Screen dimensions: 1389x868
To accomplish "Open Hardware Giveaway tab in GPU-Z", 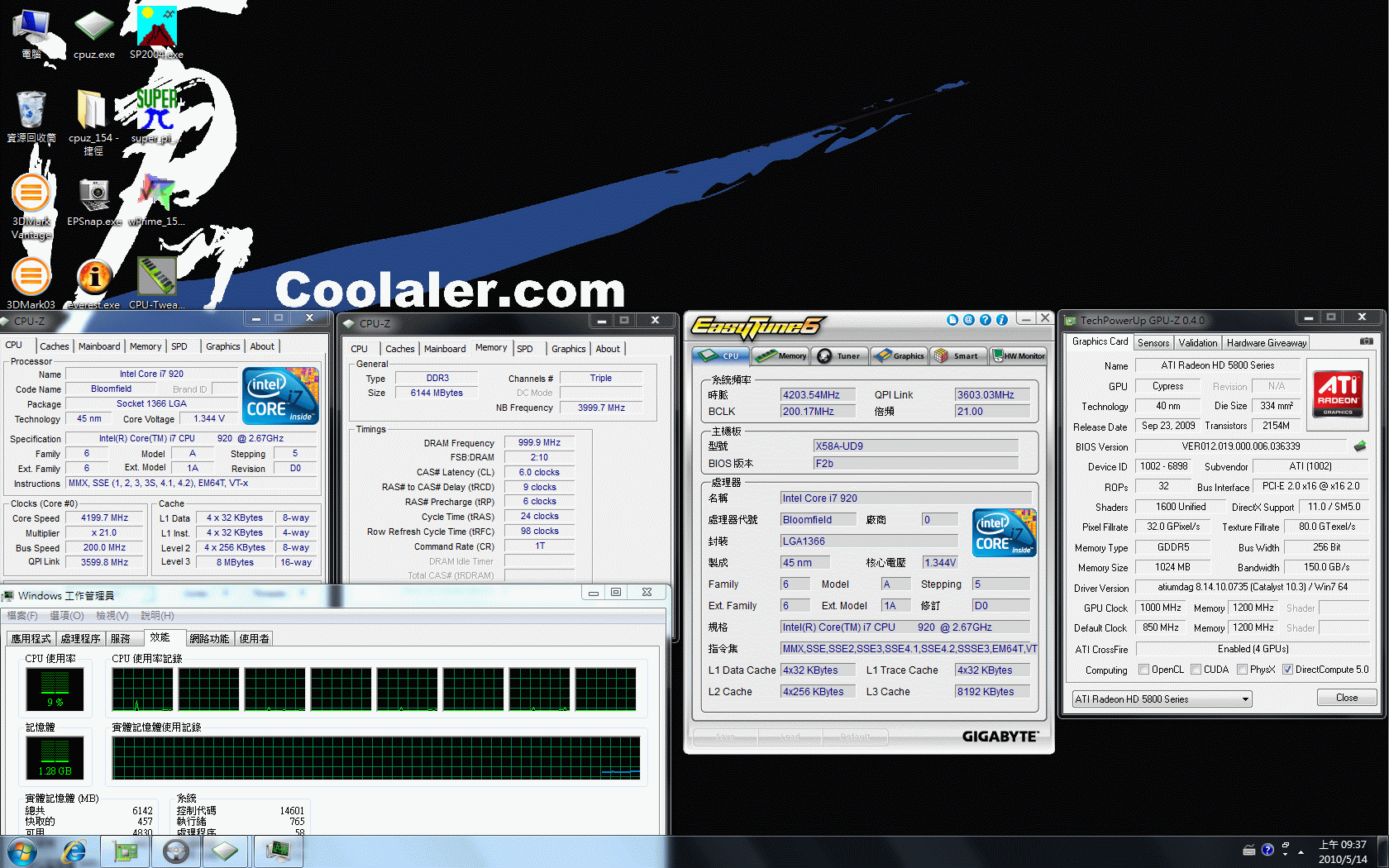I will [x=1267, y=343].
